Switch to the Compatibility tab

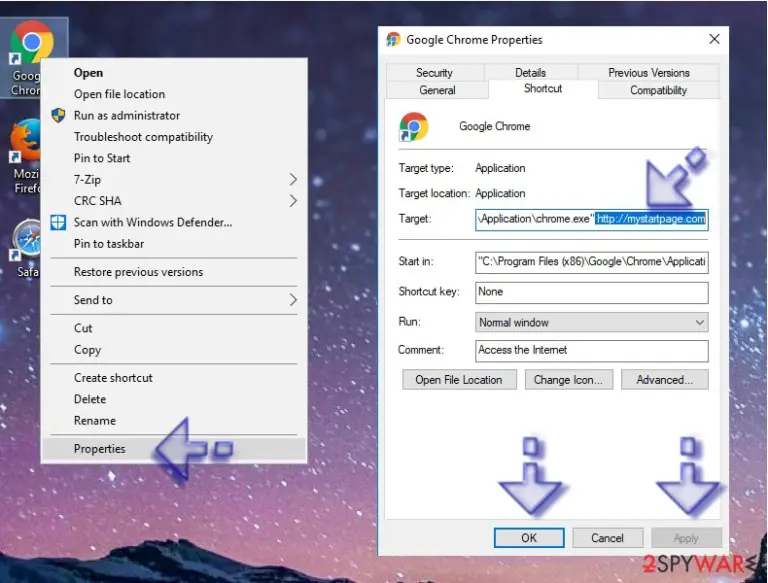coord(658,90)
